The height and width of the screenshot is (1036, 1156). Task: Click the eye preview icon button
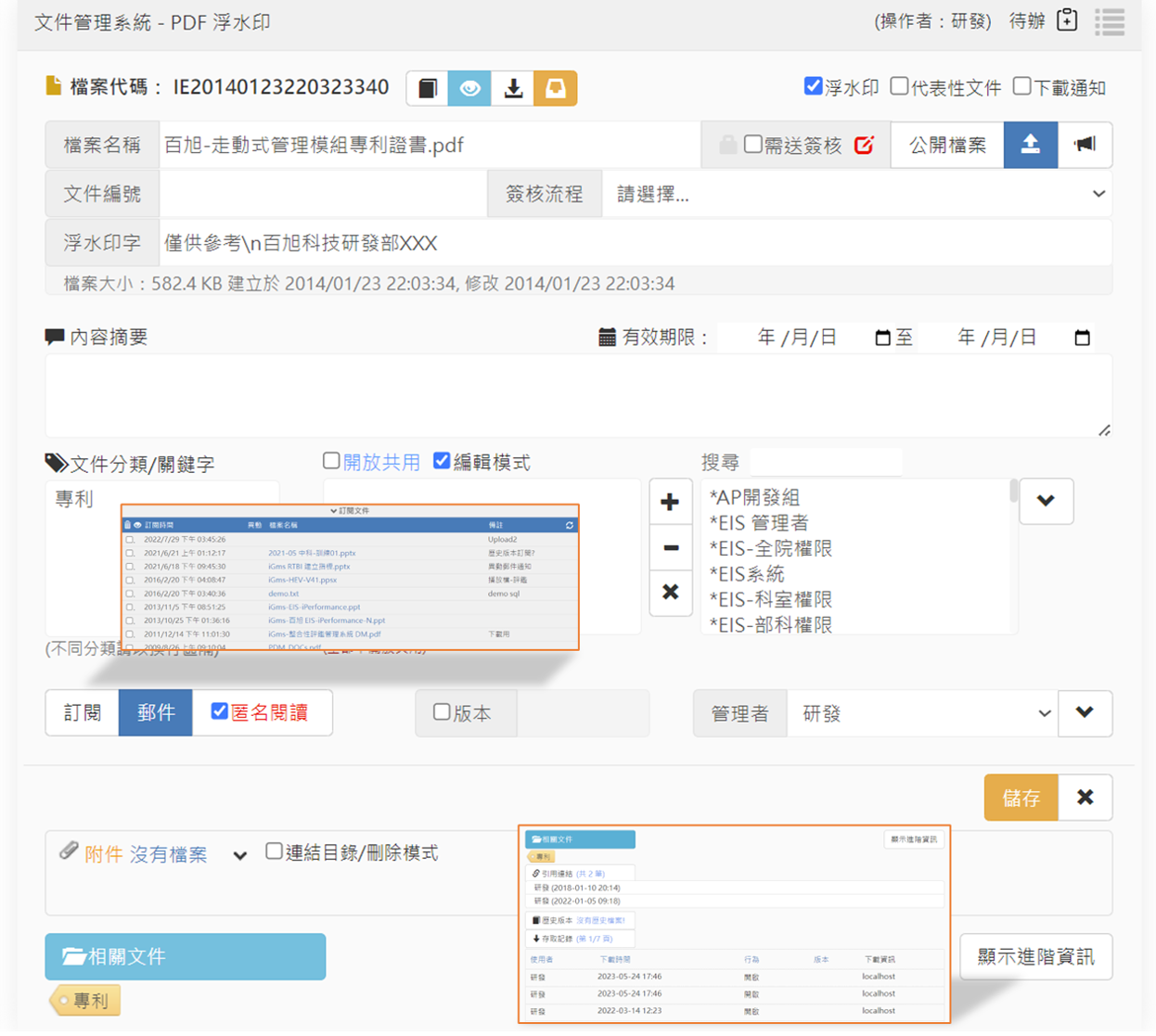[469, 88]
